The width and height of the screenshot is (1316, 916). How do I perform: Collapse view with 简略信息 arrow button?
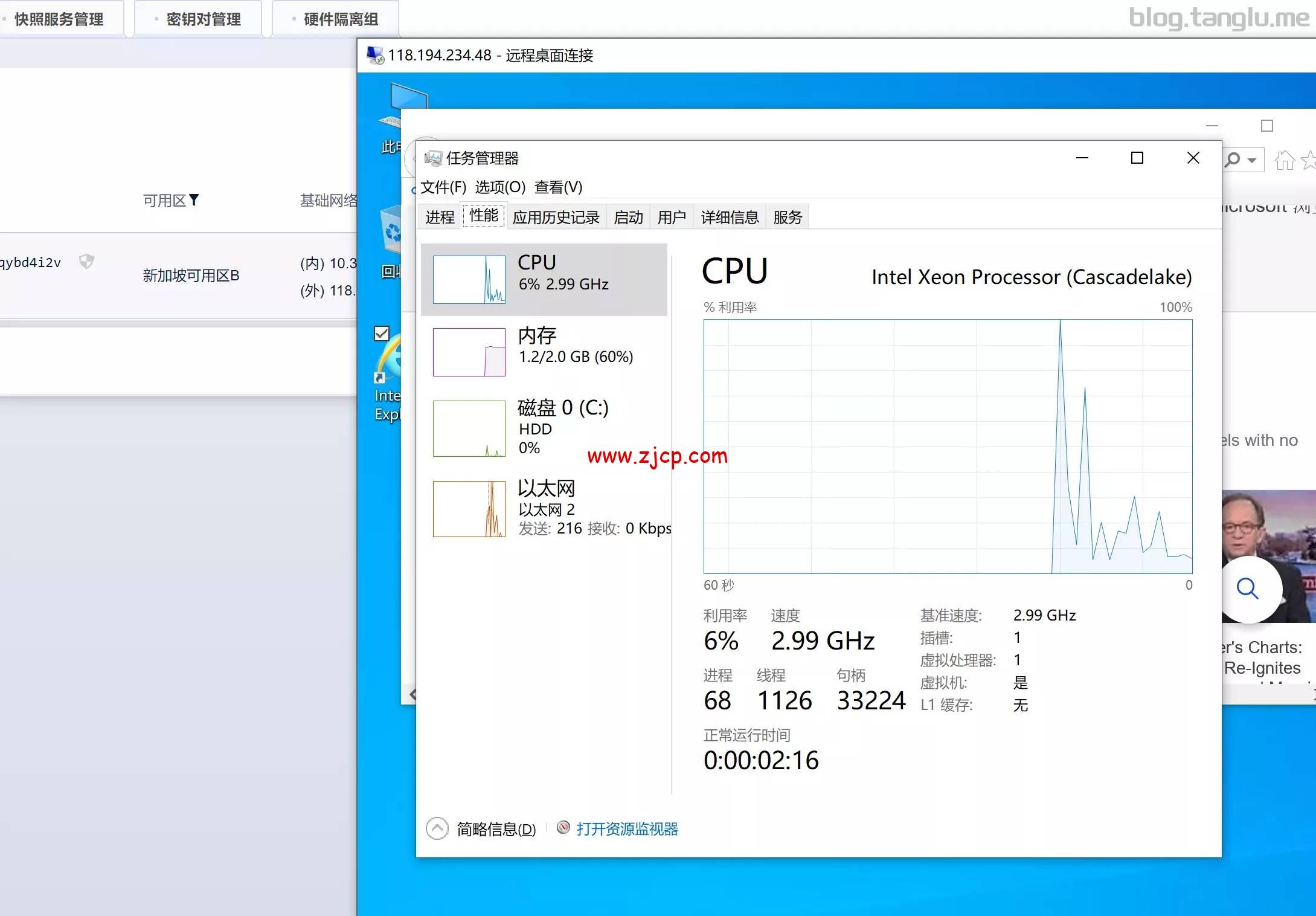(x=437, y=828)
